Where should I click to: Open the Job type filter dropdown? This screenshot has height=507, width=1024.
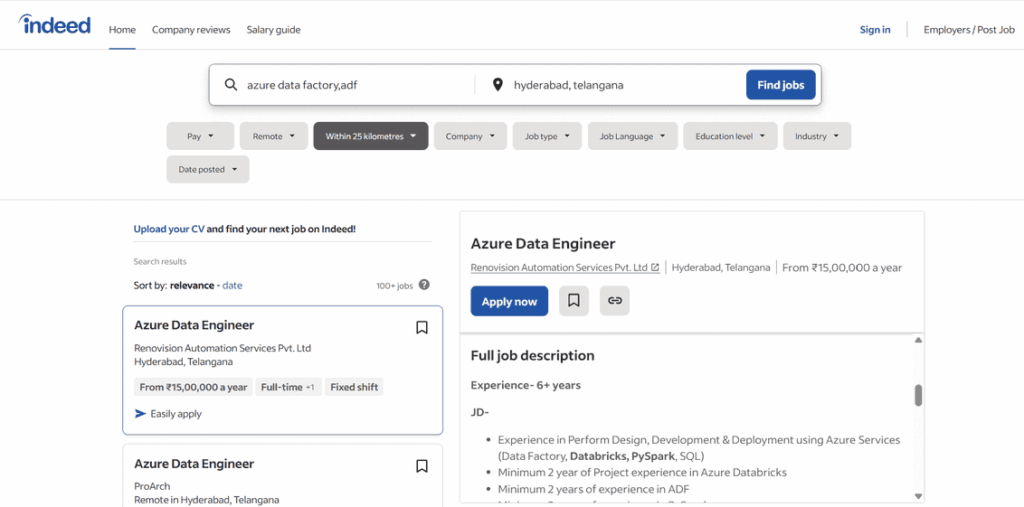click(x=547, y=136)
